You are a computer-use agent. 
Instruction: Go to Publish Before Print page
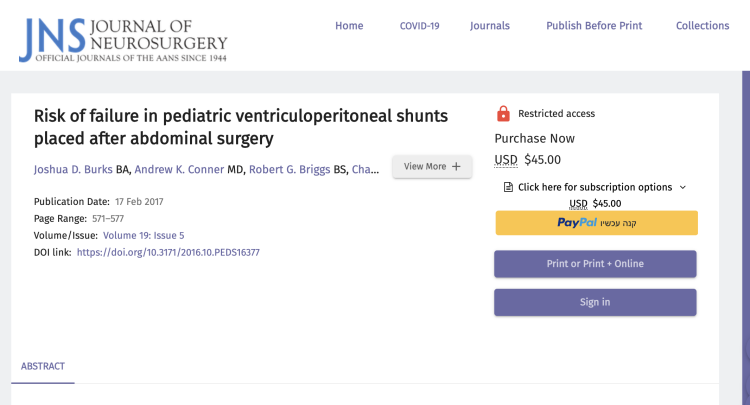tap(594, 26)
